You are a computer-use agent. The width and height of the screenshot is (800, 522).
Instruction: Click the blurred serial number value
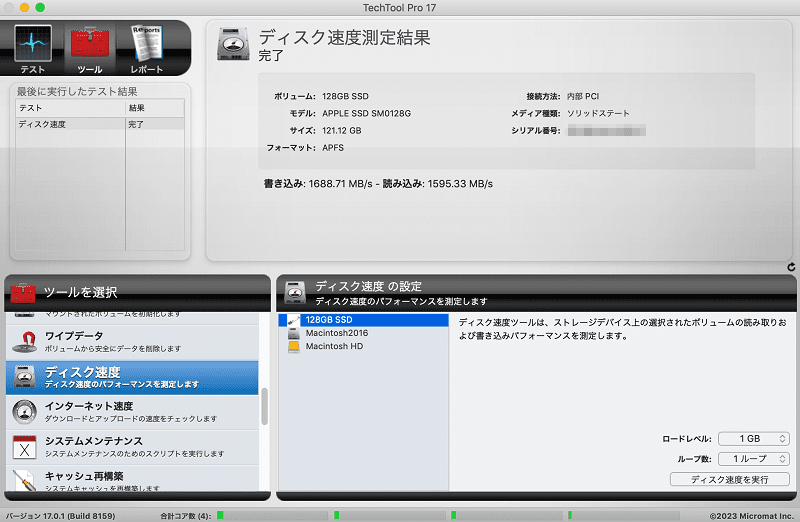pos(607,131)
